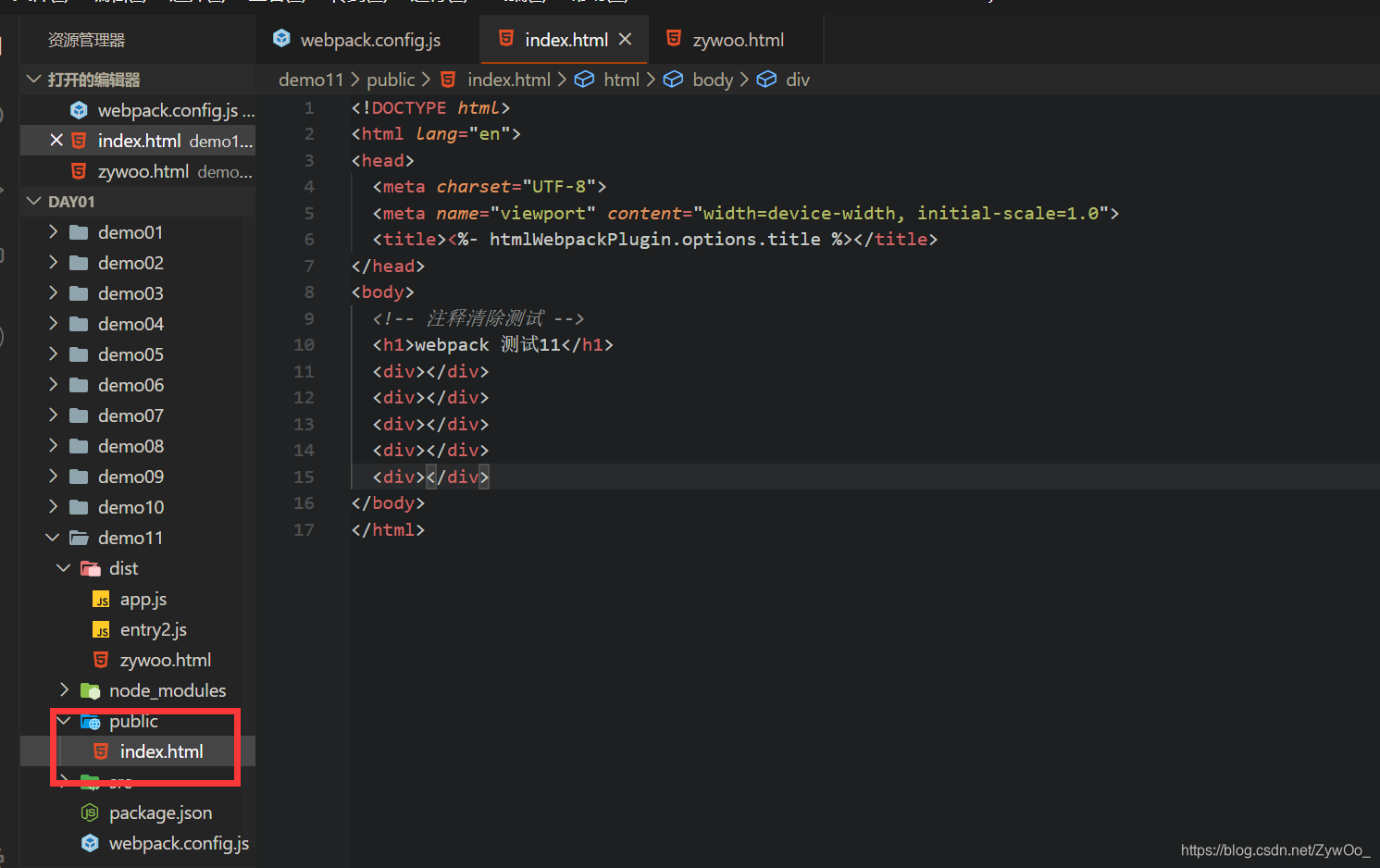Screen dimensions: 1380x868
Task: Click webpack cube icon beside webpack.config.js in tree
Action: pyautogui.click(x=90, y=843)
